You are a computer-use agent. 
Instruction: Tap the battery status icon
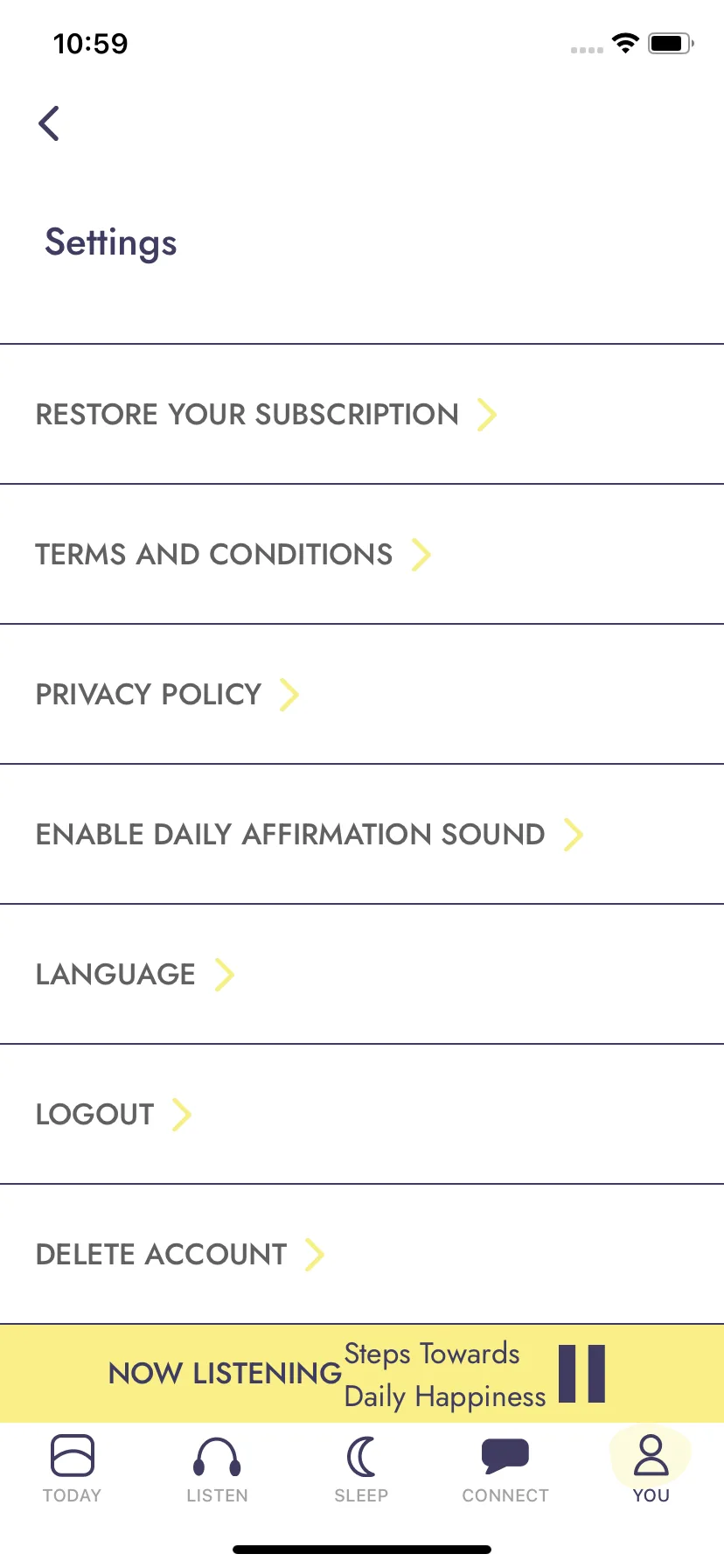tap(671, 43)
